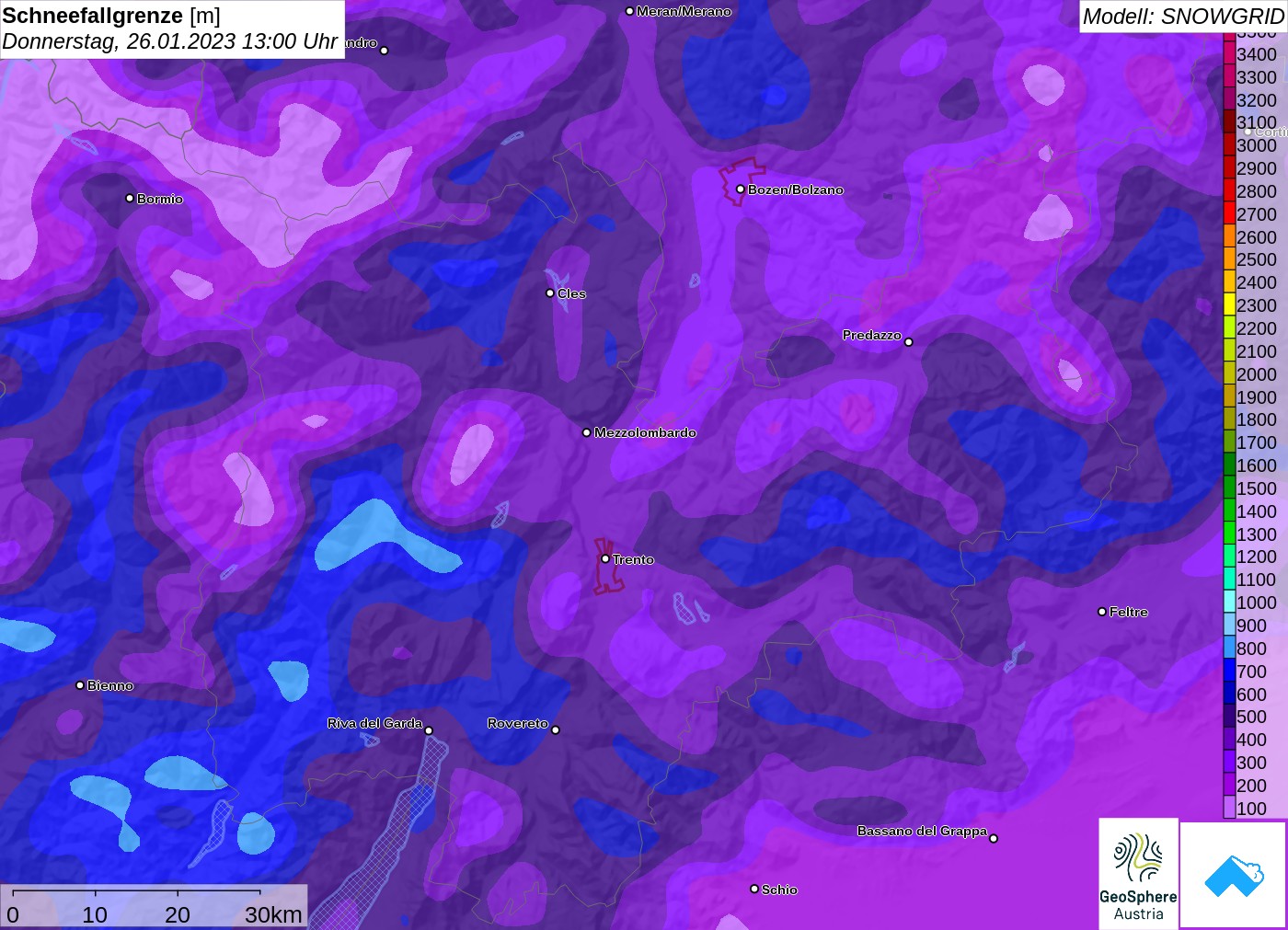The width and height of the screenshot is (1288, 930).
Task: Select the Trento city marker
Action: coord(605,559)
